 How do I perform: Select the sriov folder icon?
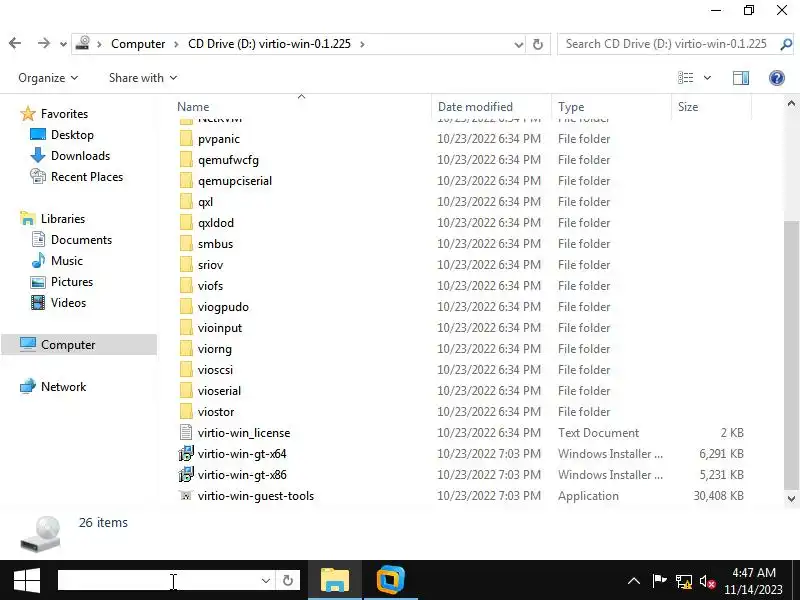click(x=186, y=265)
